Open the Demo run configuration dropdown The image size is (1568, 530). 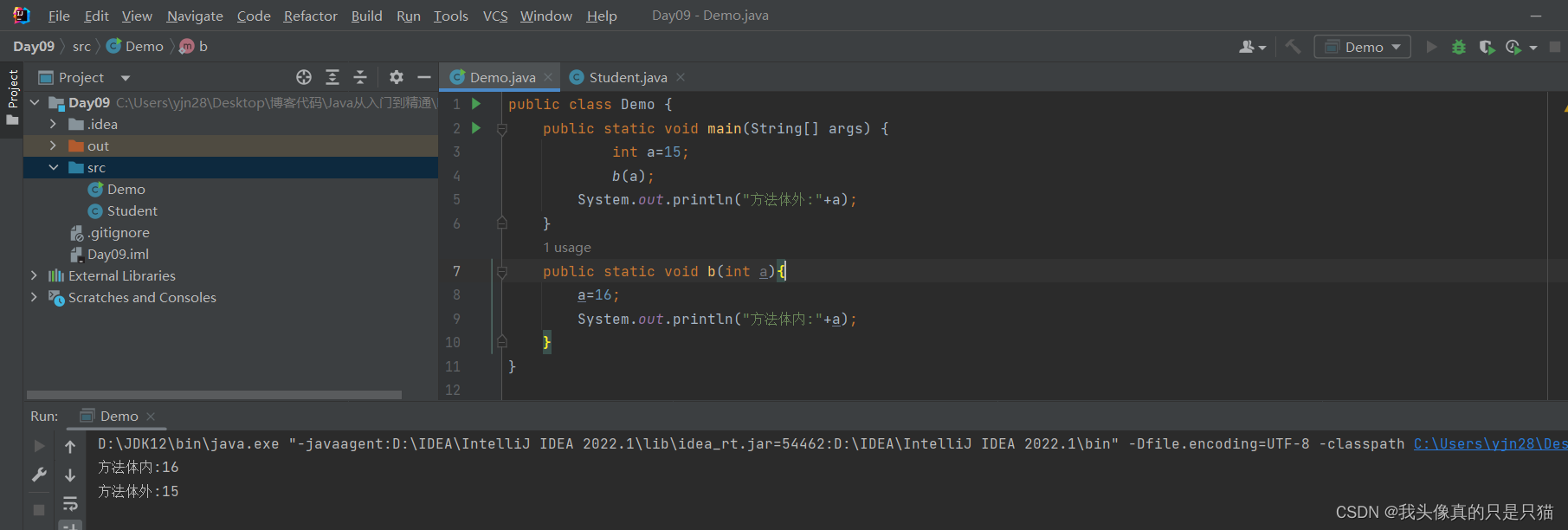click(x=1362, y=47)
